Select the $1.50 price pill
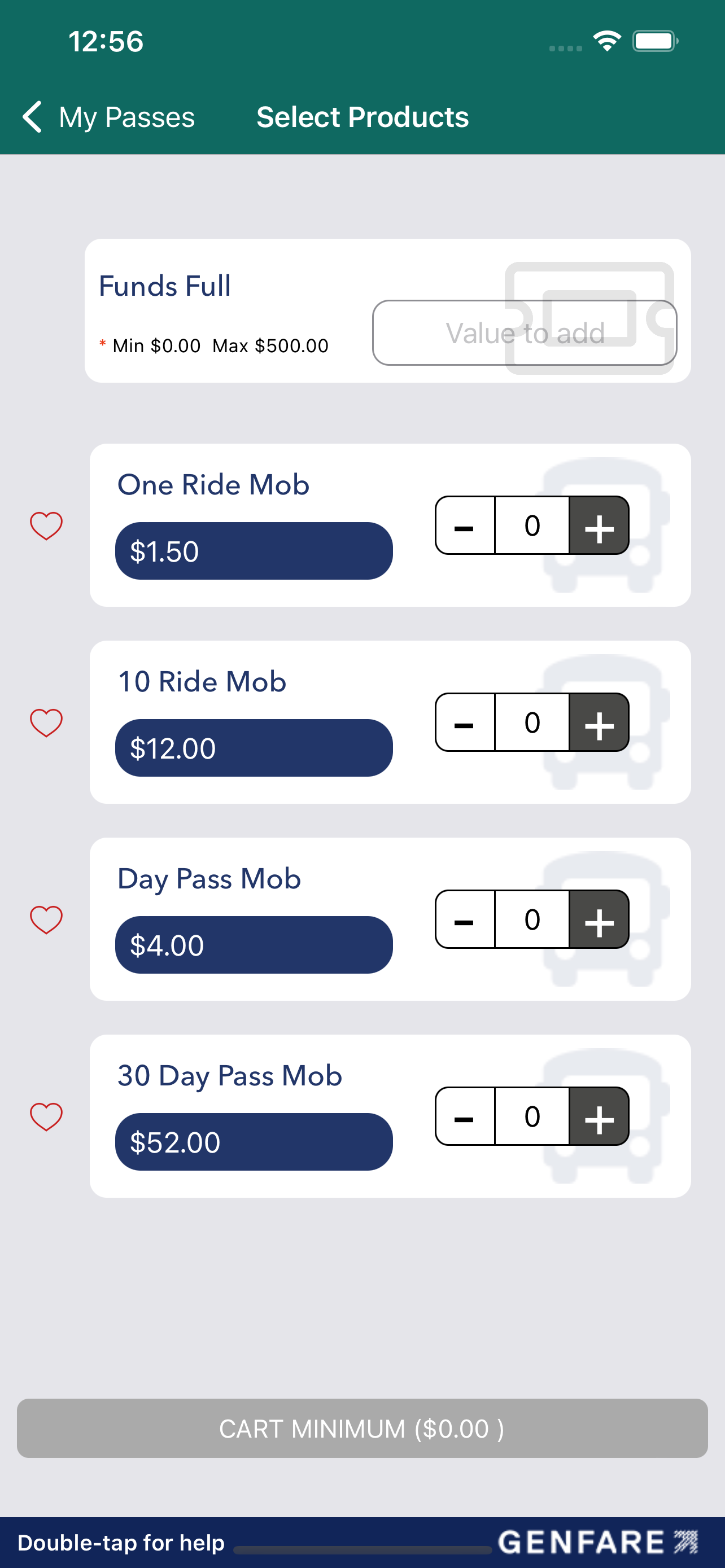The height and width of the screenshot is (1568, 725). pyautogui.click(x=254, y=551)
